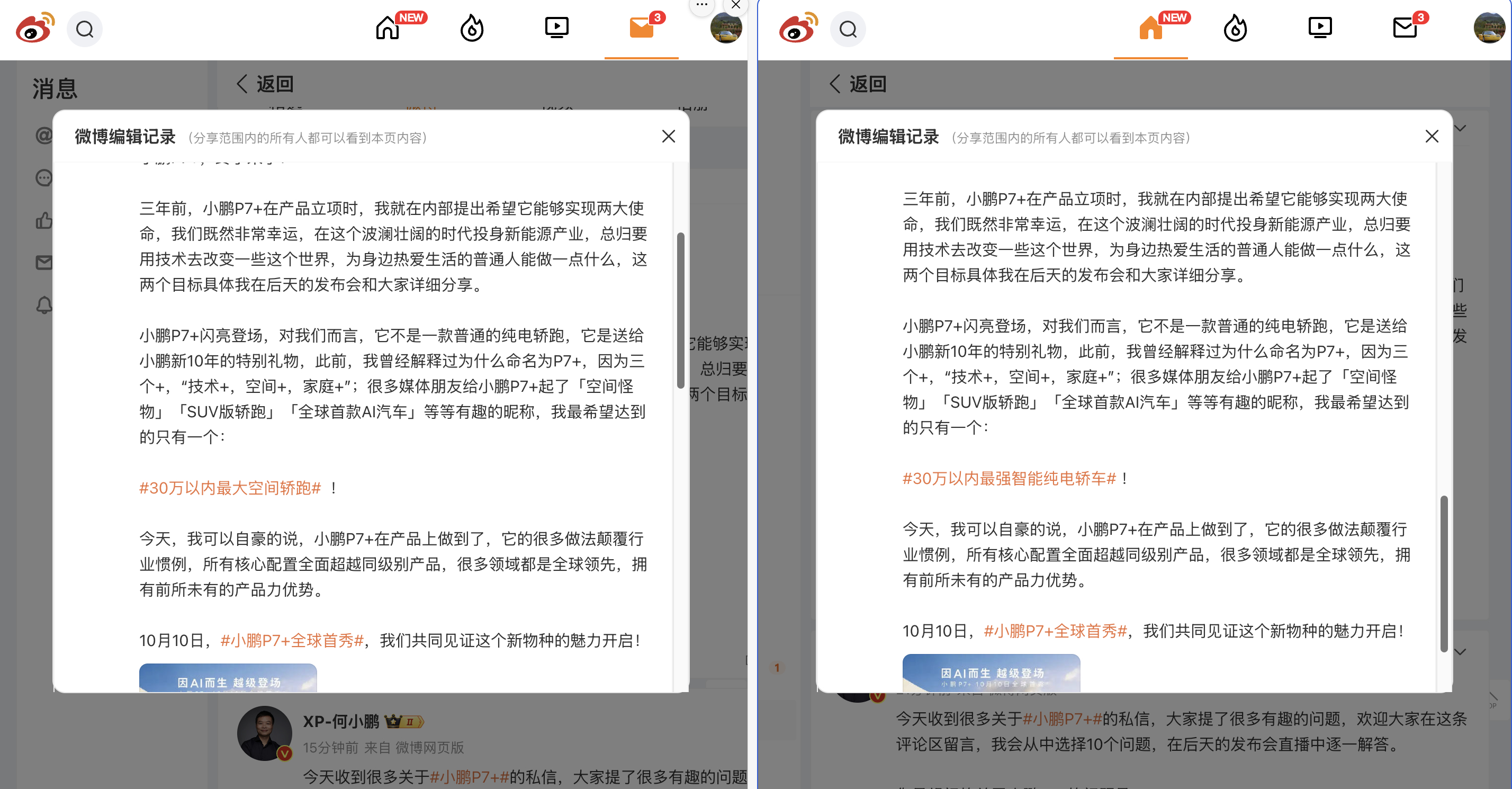Click right dialog's vertical scrollbar thumb
1512x789 pixels.
[x=1444, y=573]
